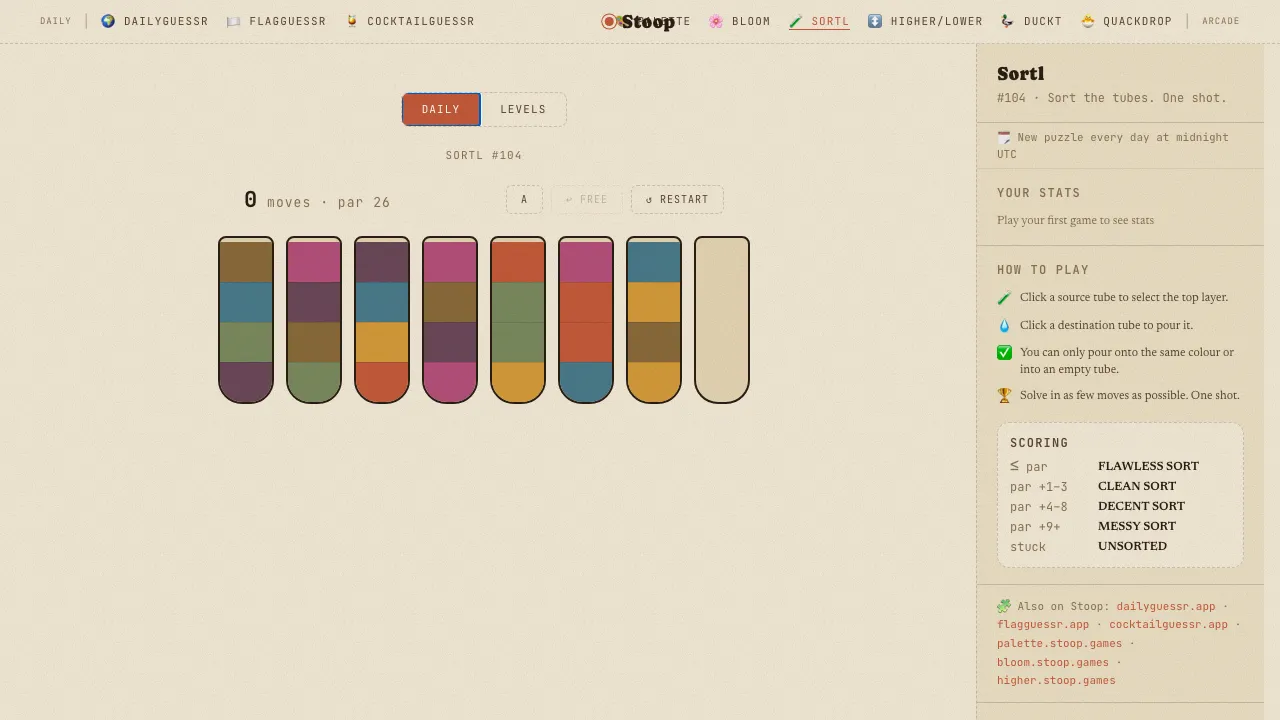Open DailyGuessr via its globe icon
The width and height of the screenshot is (1280, 720).
coord(108,21)
